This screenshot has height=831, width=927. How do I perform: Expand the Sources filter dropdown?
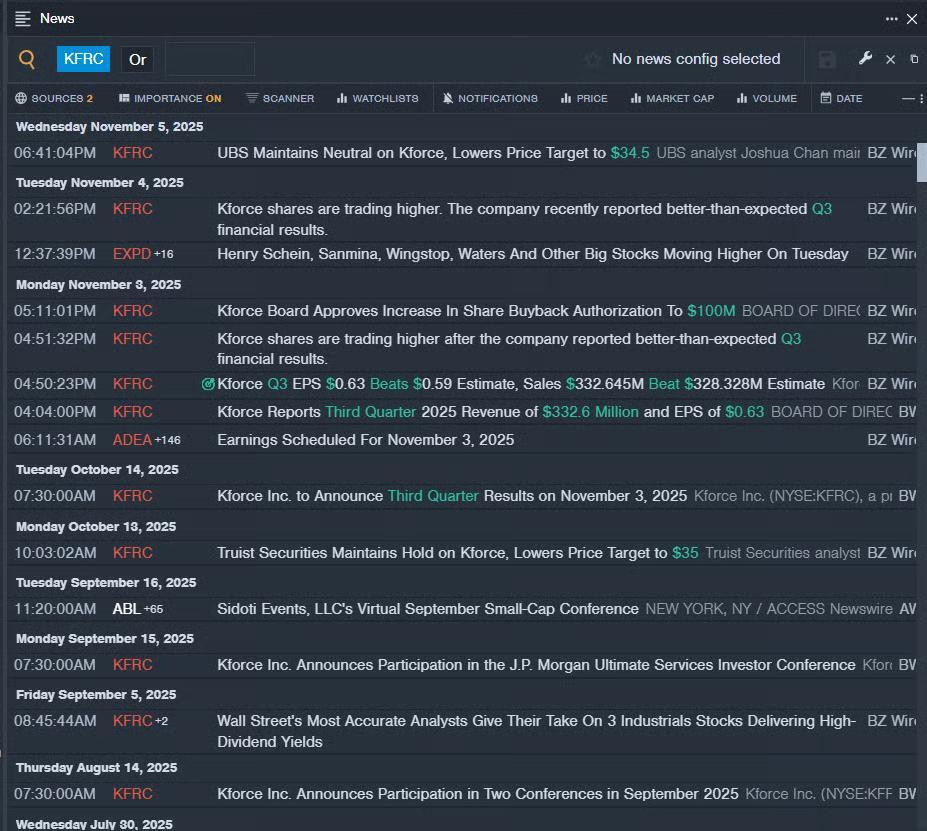coord(54,98)
